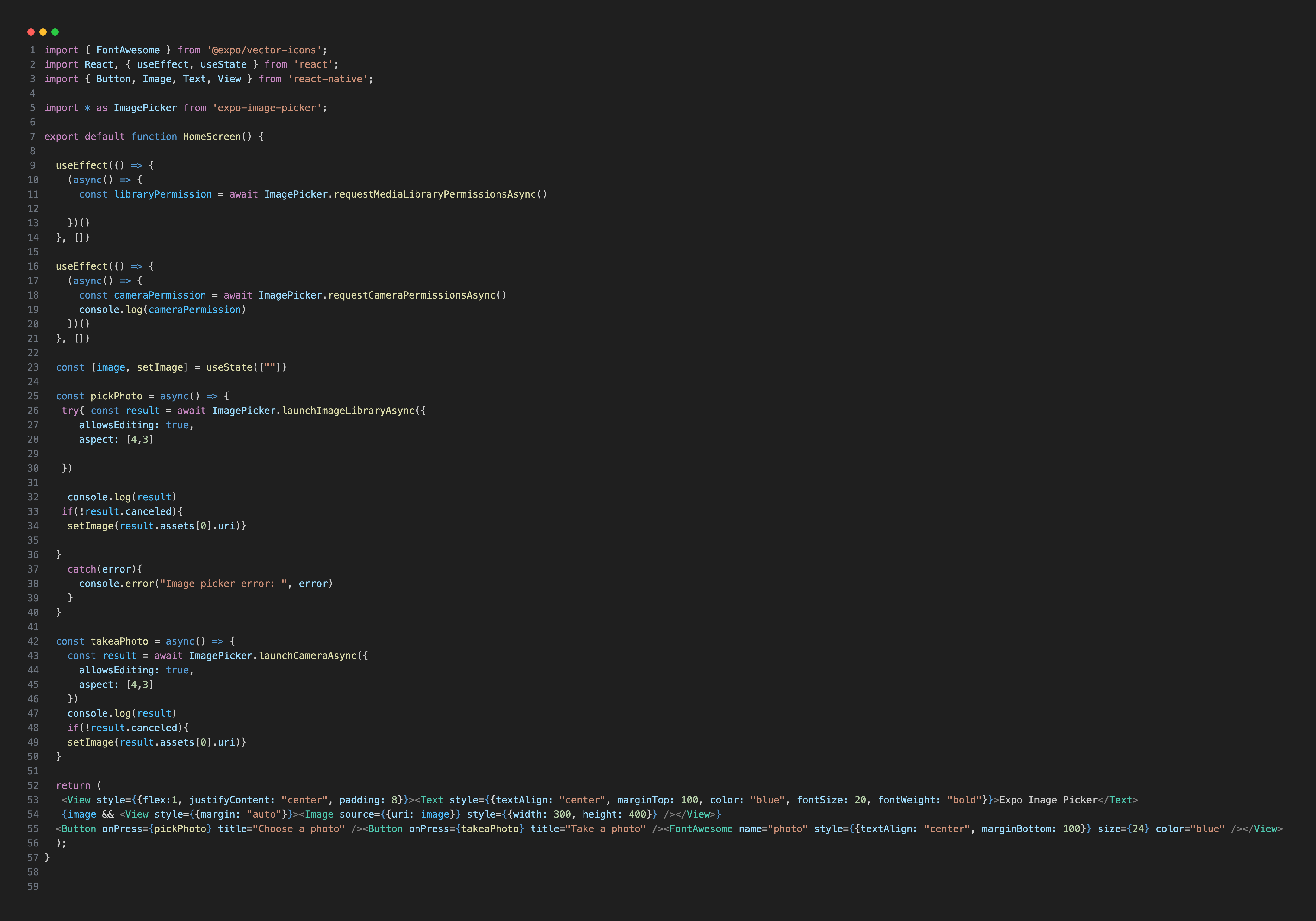Viewport: 1316px width, 921px height.
Task: Click line number 23 in gutter
Action: 33,367
